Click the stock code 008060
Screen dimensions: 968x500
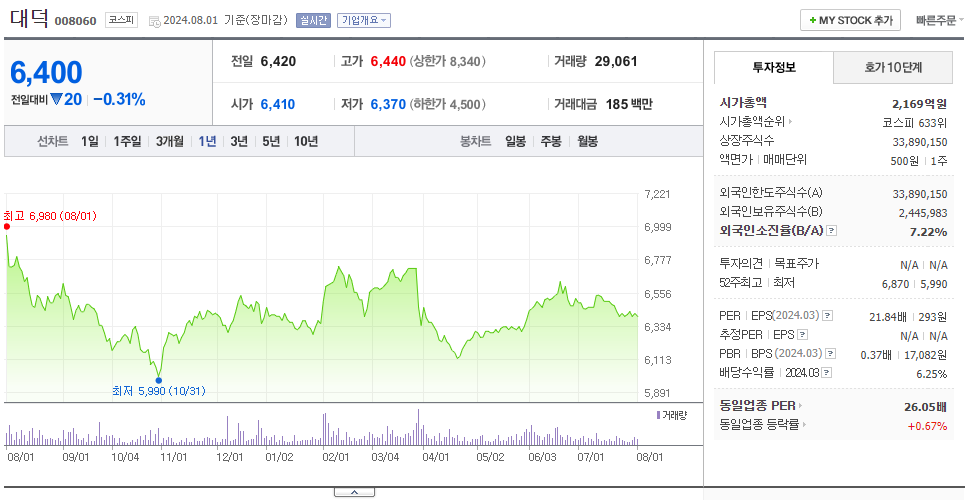point(76,21)
